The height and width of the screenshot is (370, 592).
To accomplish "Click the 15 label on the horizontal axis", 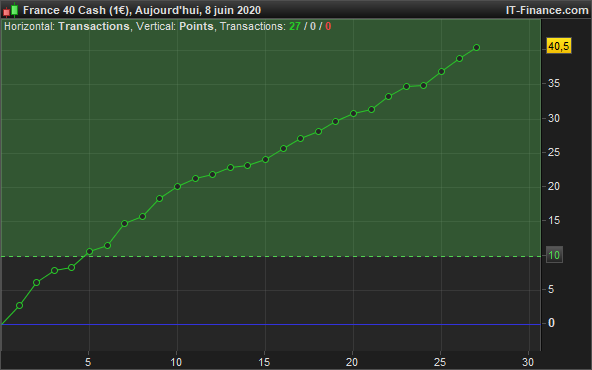I will (x=264, y=362).
